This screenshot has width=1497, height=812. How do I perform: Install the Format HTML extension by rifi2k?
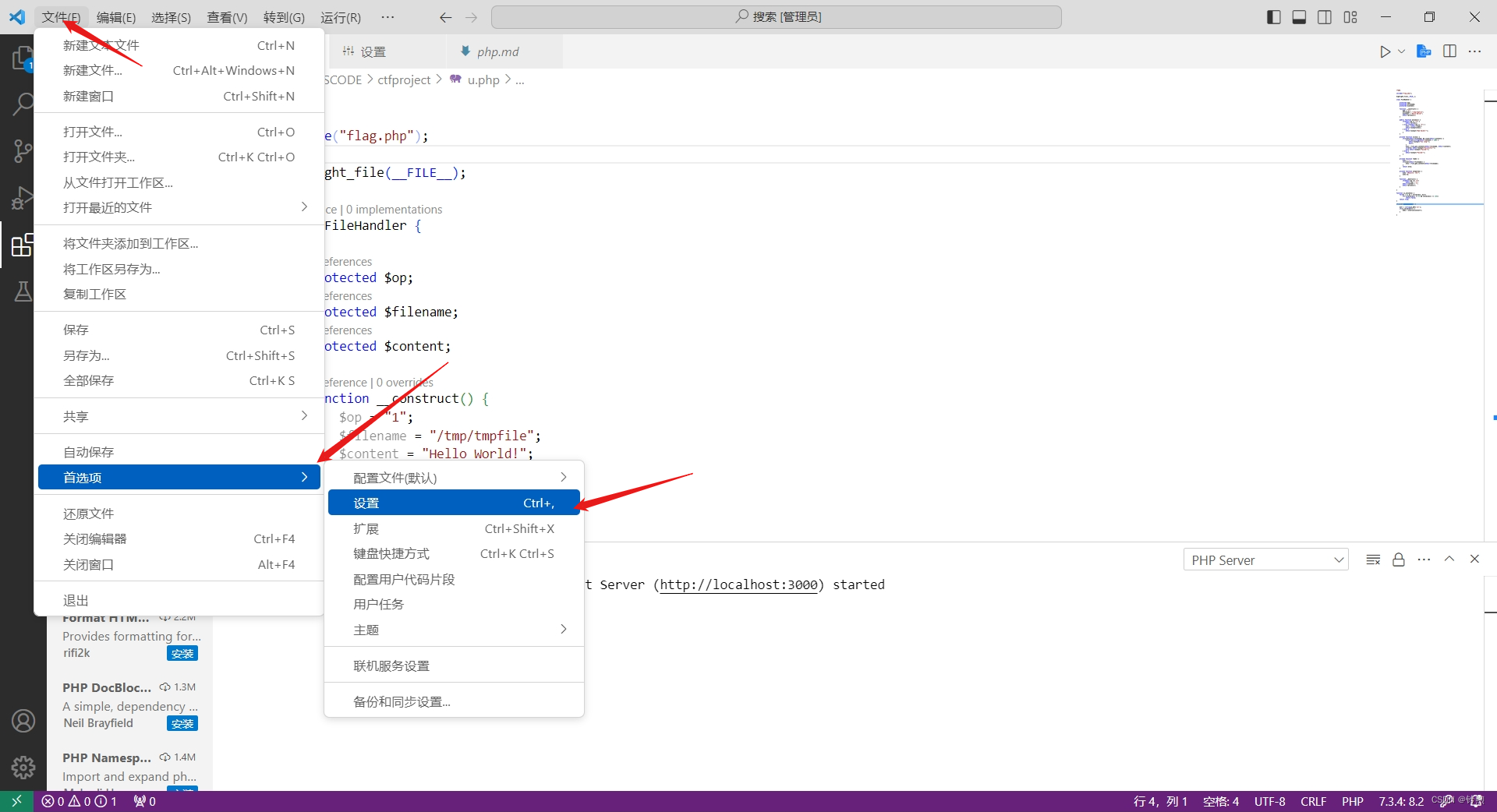[x=182, y=653]
